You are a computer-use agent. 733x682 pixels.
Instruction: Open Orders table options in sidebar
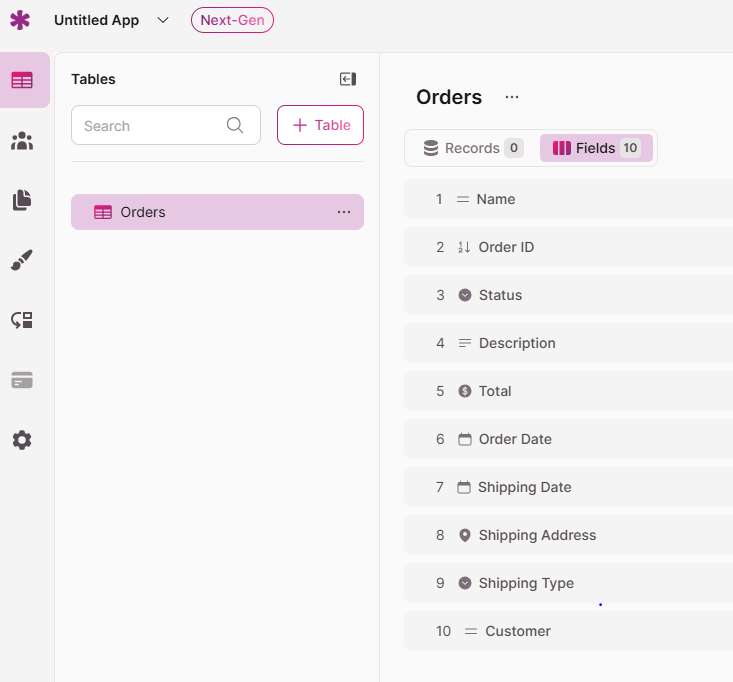point(344,212)
